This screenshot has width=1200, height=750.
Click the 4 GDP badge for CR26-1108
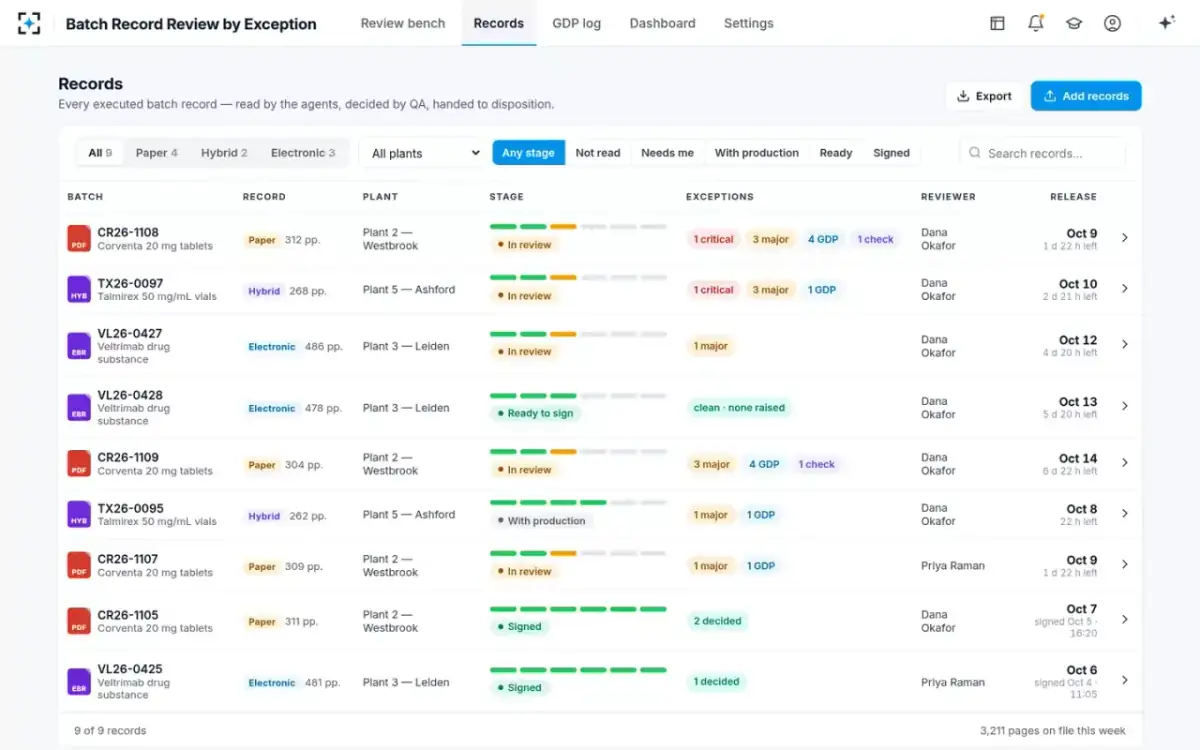pyautogui.click(x=823, y=239)
